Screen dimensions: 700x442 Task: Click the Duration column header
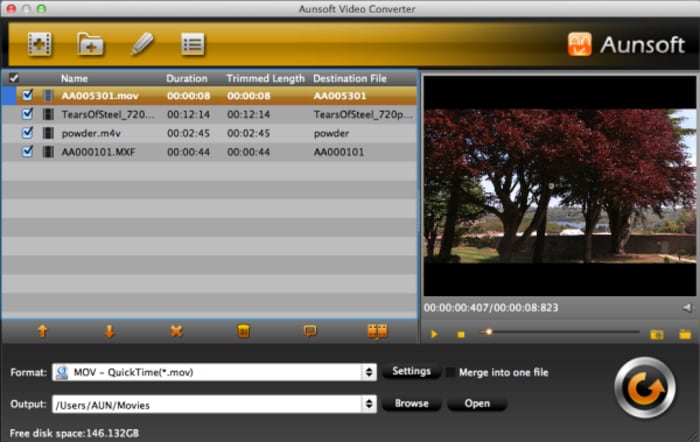(x=187, y=79)
